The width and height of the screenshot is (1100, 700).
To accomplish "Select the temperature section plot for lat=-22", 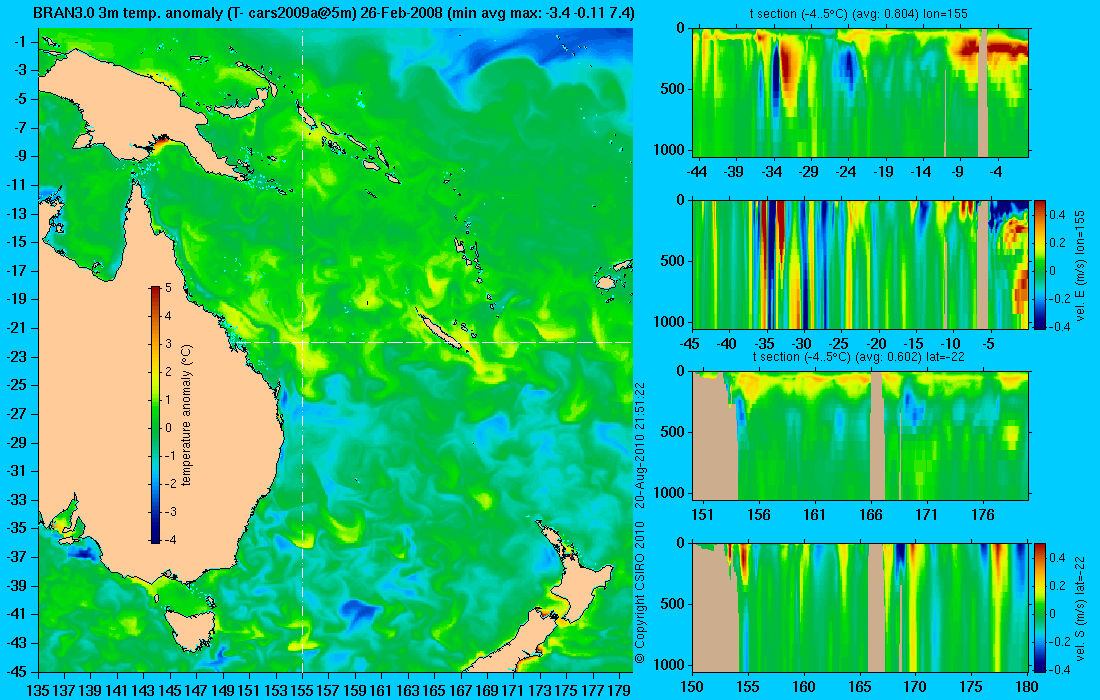I will [x=860, y=436].
